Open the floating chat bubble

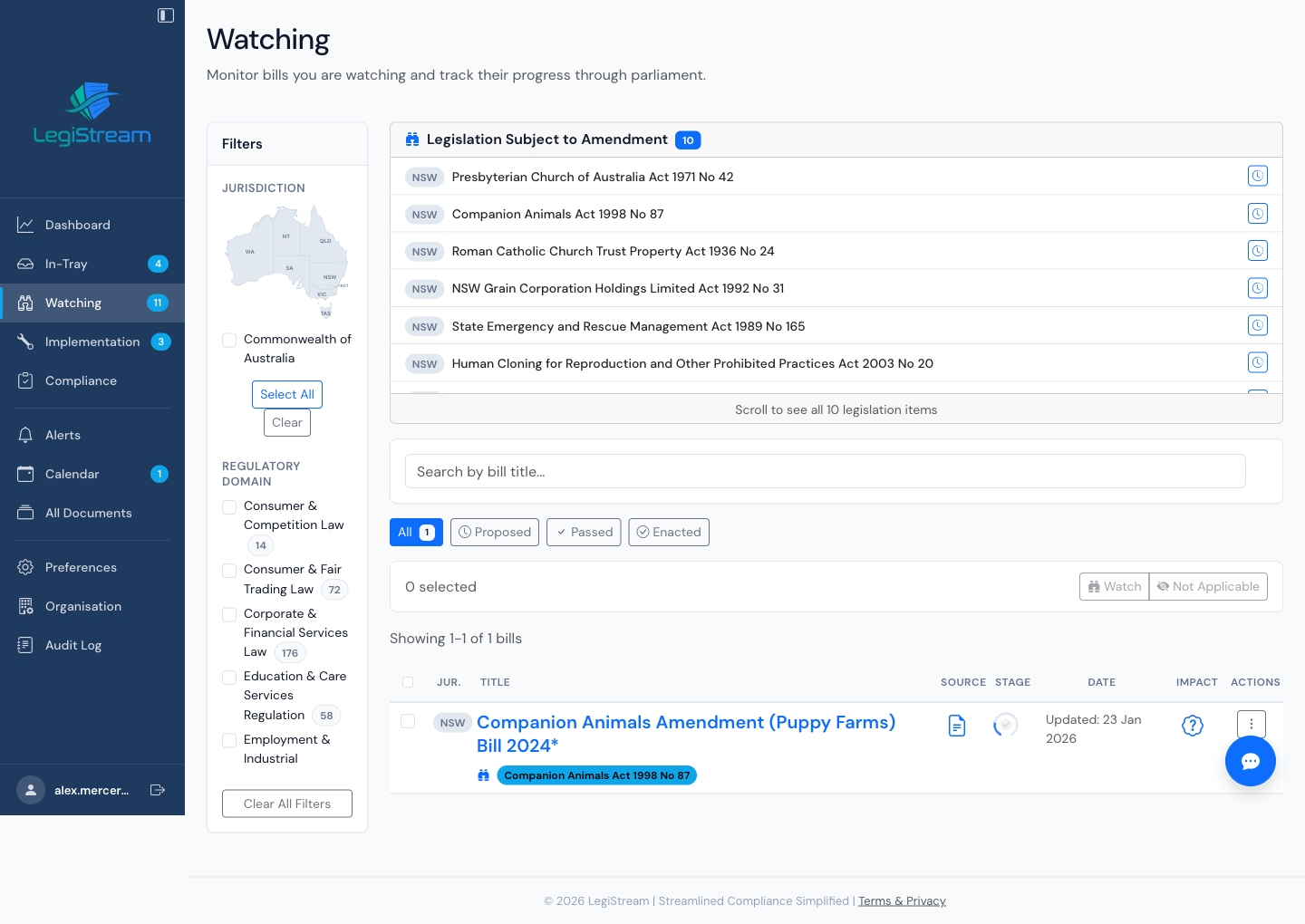click(x=1251, y=761)
